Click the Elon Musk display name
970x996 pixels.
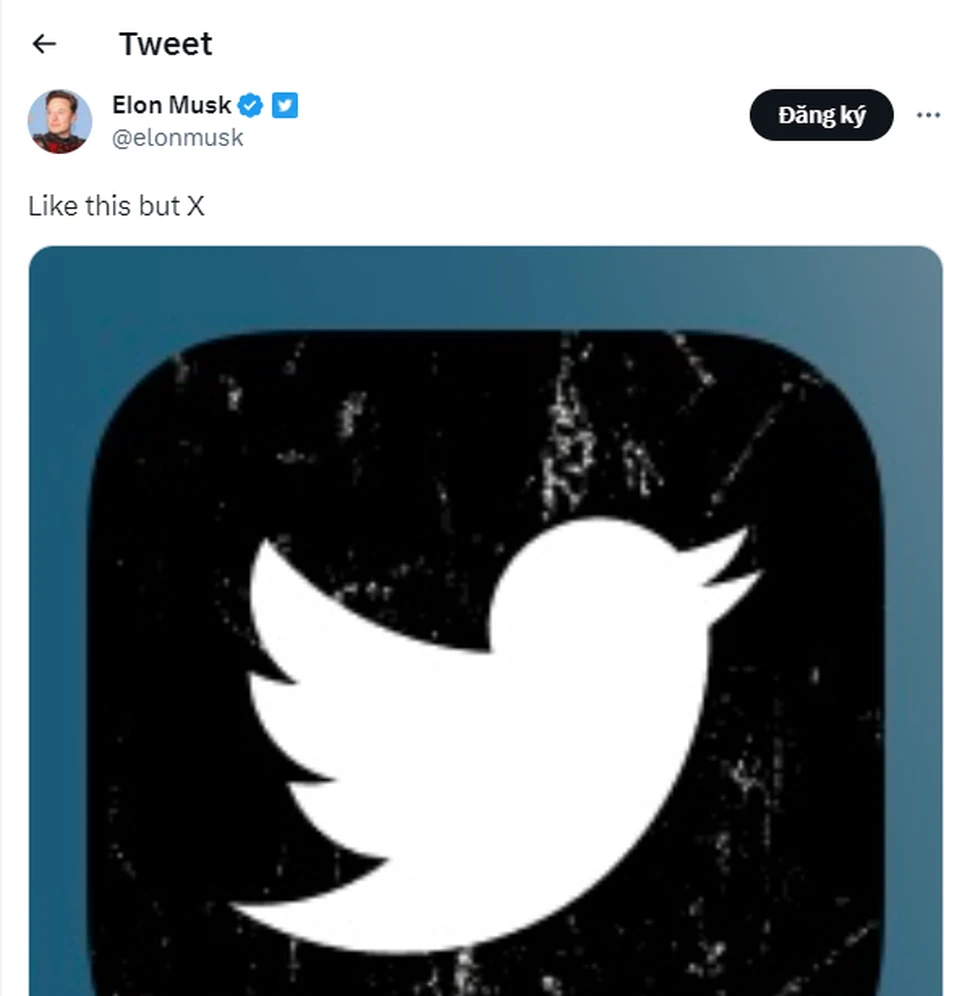(172, 104)
